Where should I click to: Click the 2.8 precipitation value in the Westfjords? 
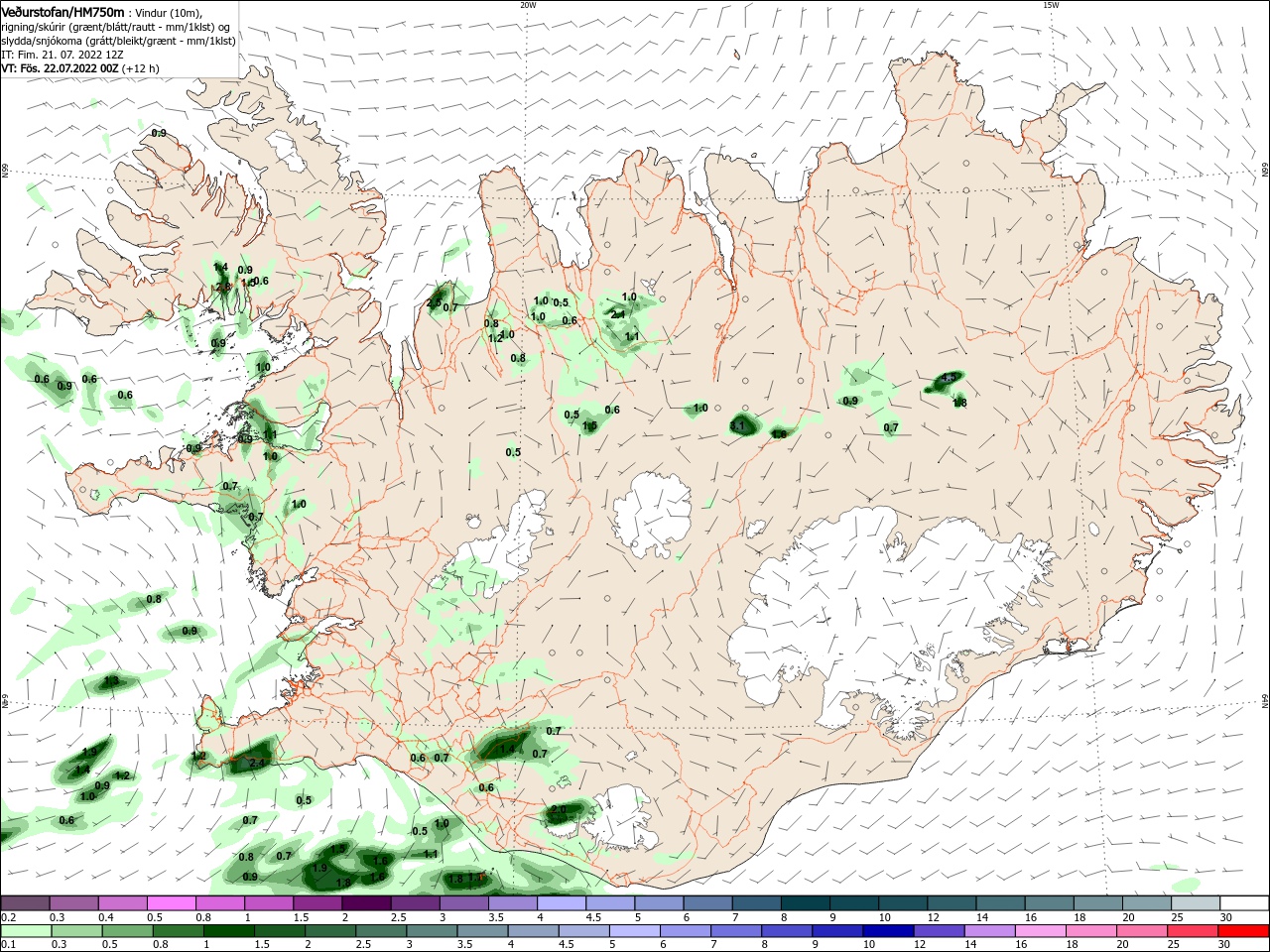[223, 287]
